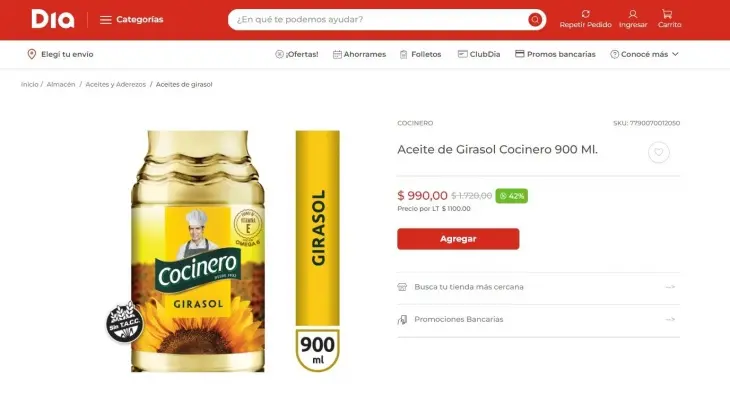Viewport: 730px width, 411px height.
Task: Click the Dia logo
Action: (x=53, y=20)
